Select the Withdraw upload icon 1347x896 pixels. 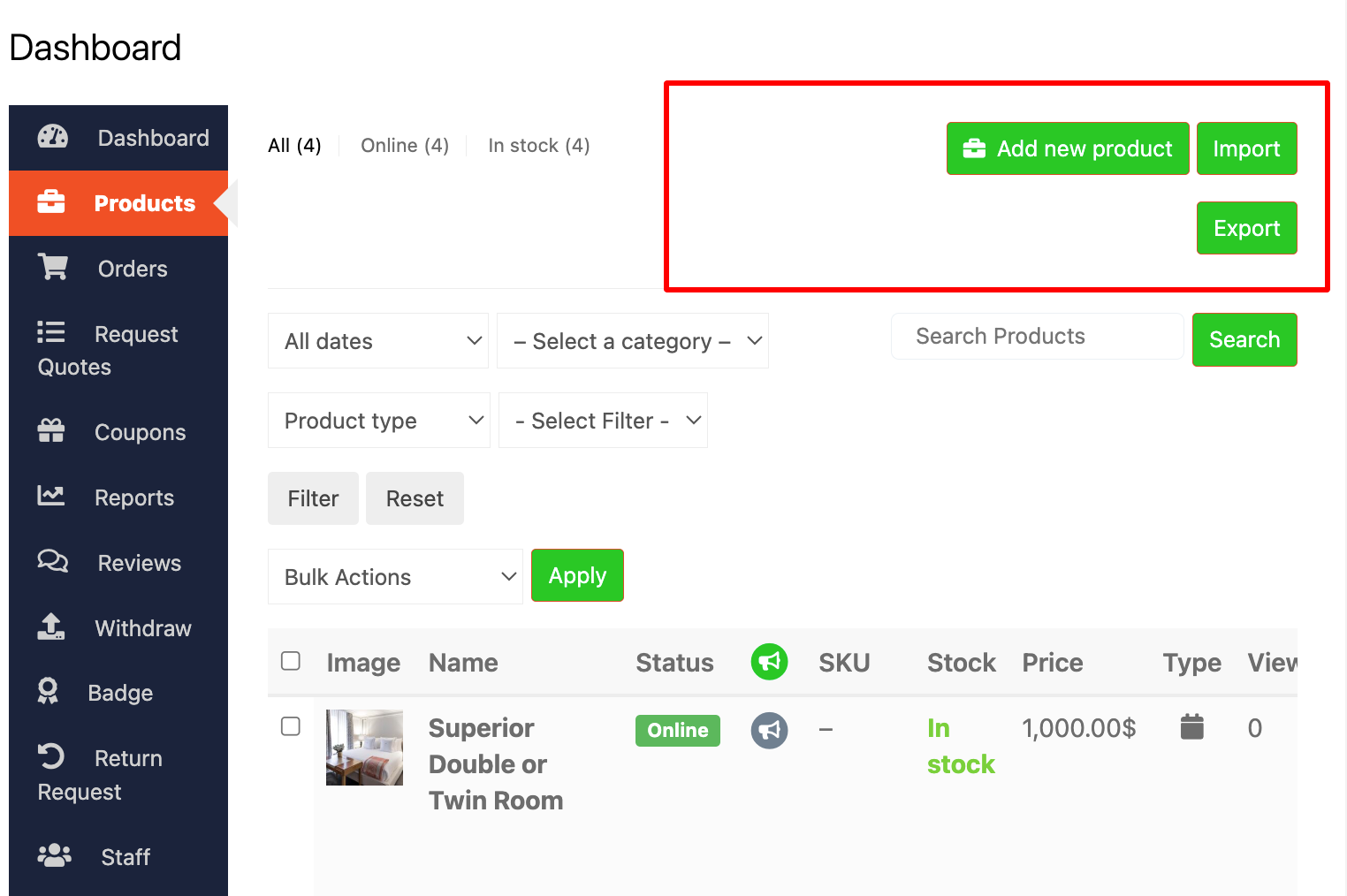[51, 627]
